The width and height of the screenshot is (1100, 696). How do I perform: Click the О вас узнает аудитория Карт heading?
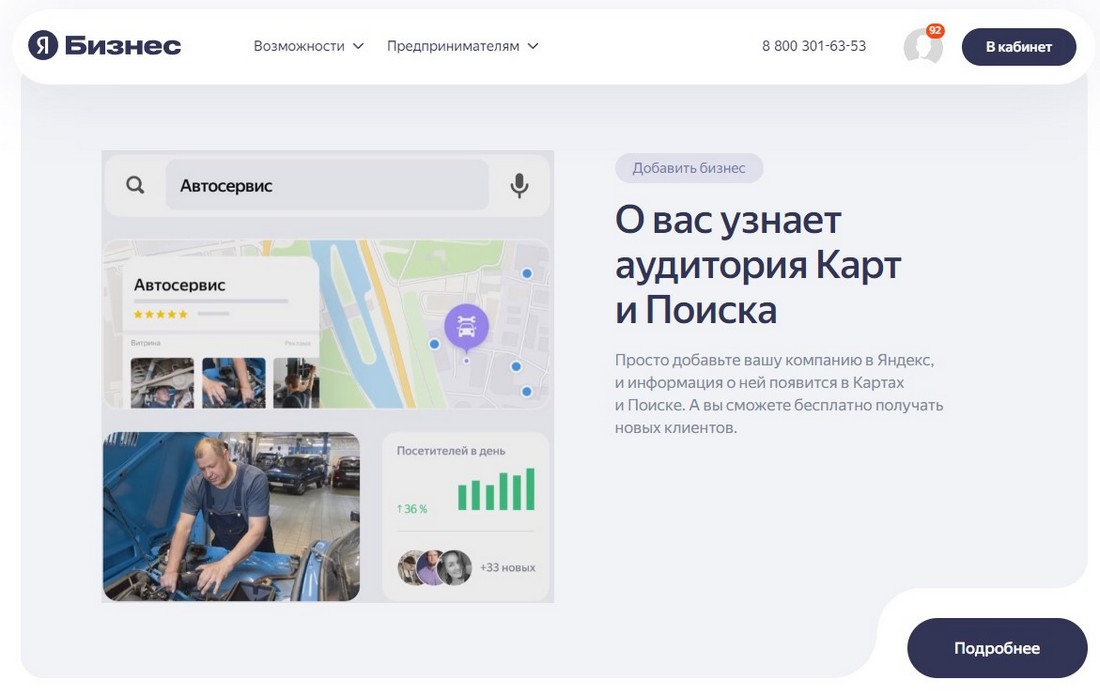tap(758, 265)
